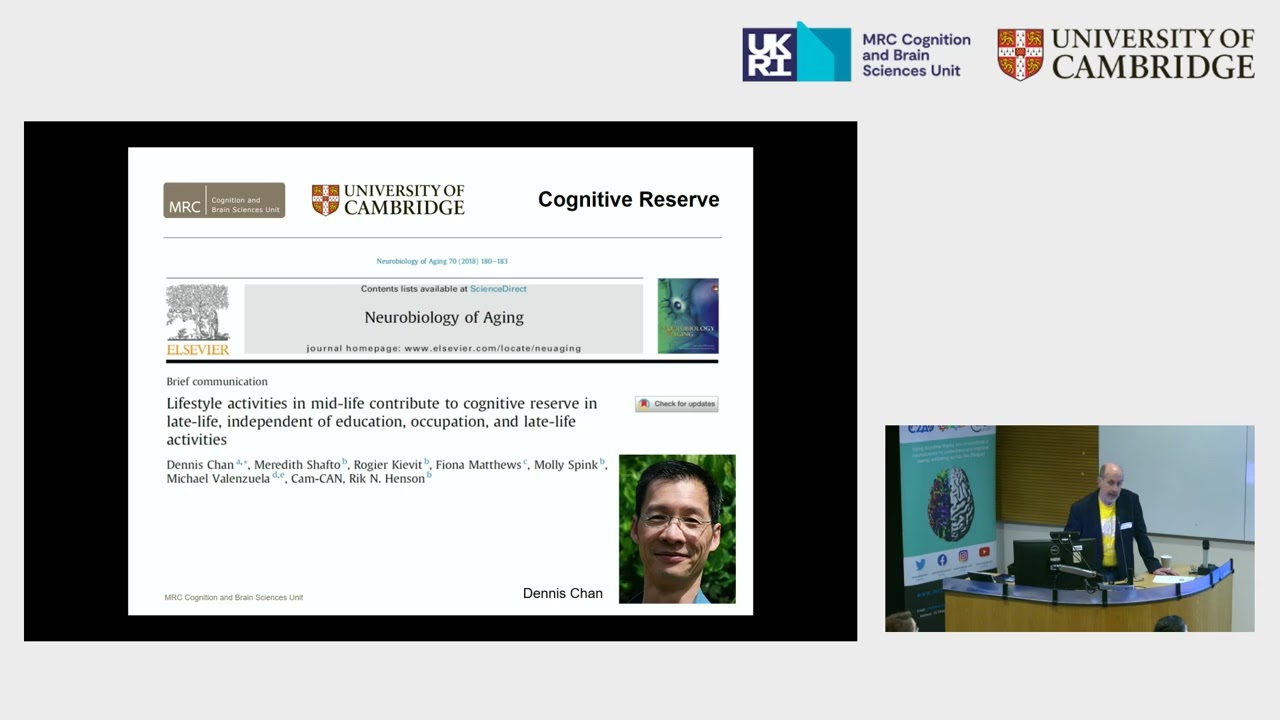Image resolution: width=1280 pixels, height=720 pixels.
Task: Click the Facebook icon on the banner
Action: pyautogui.click(x=942, y=560)
